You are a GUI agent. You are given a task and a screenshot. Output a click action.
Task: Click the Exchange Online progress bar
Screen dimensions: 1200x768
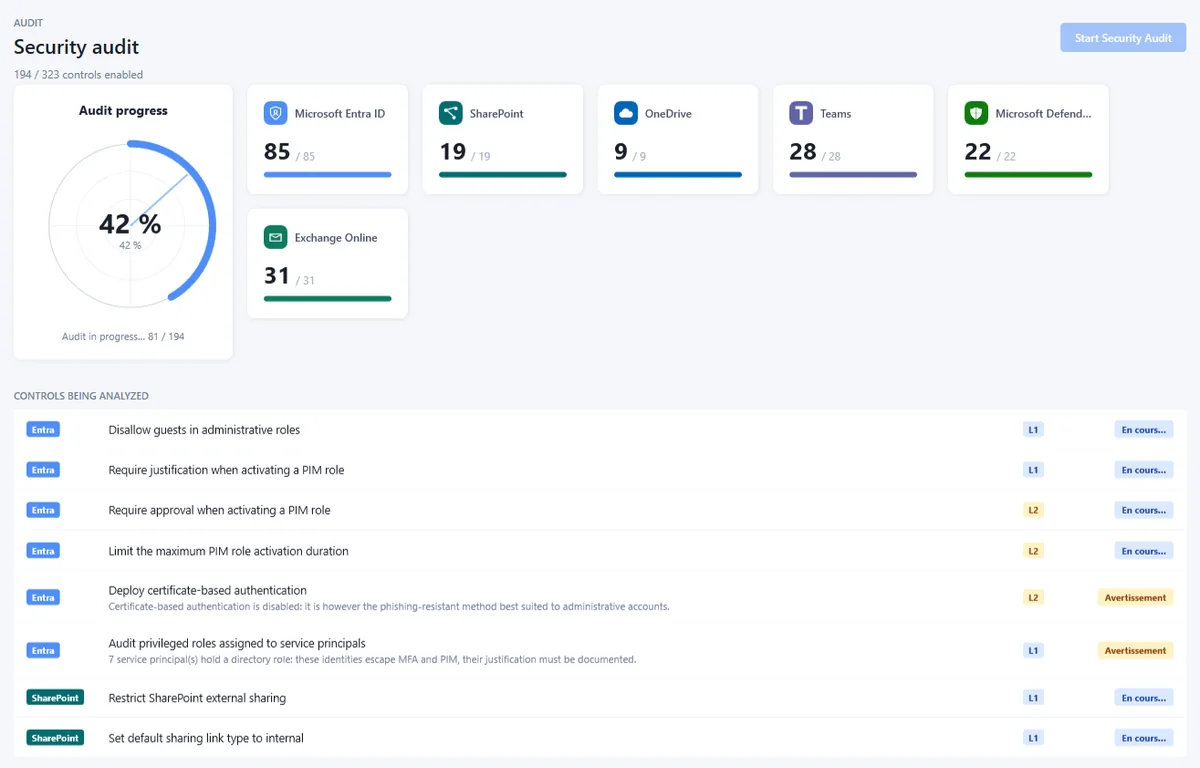(327, 299)
